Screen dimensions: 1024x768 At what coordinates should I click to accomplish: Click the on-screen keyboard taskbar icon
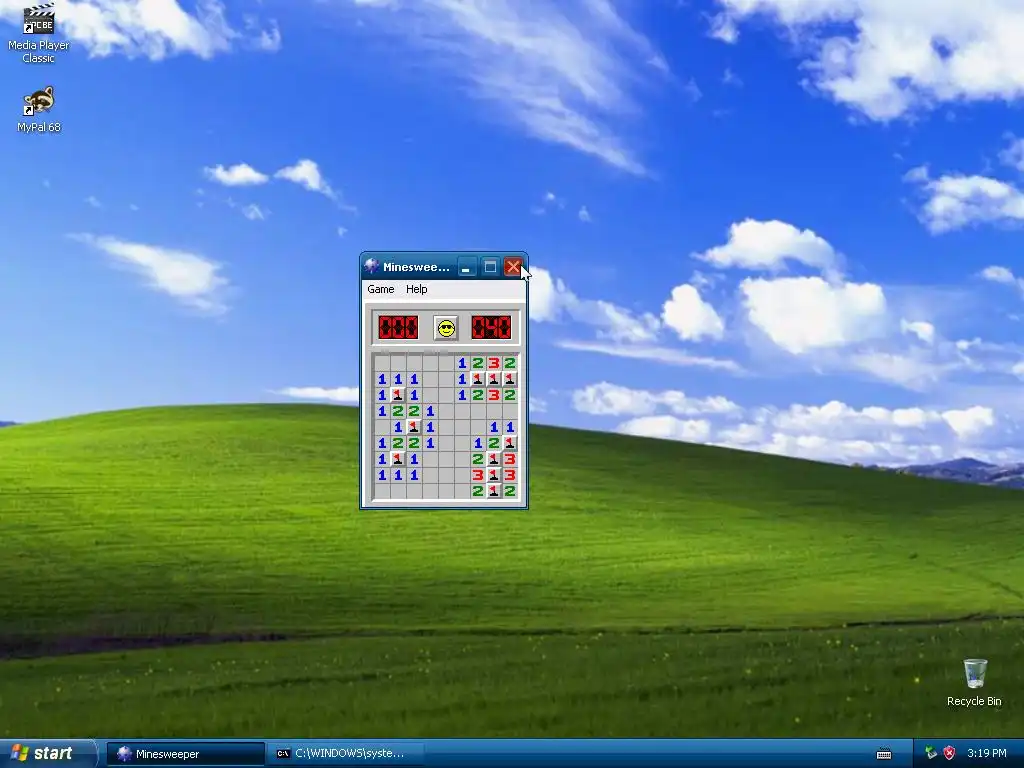pyautogui.click(x=884, y=754)
